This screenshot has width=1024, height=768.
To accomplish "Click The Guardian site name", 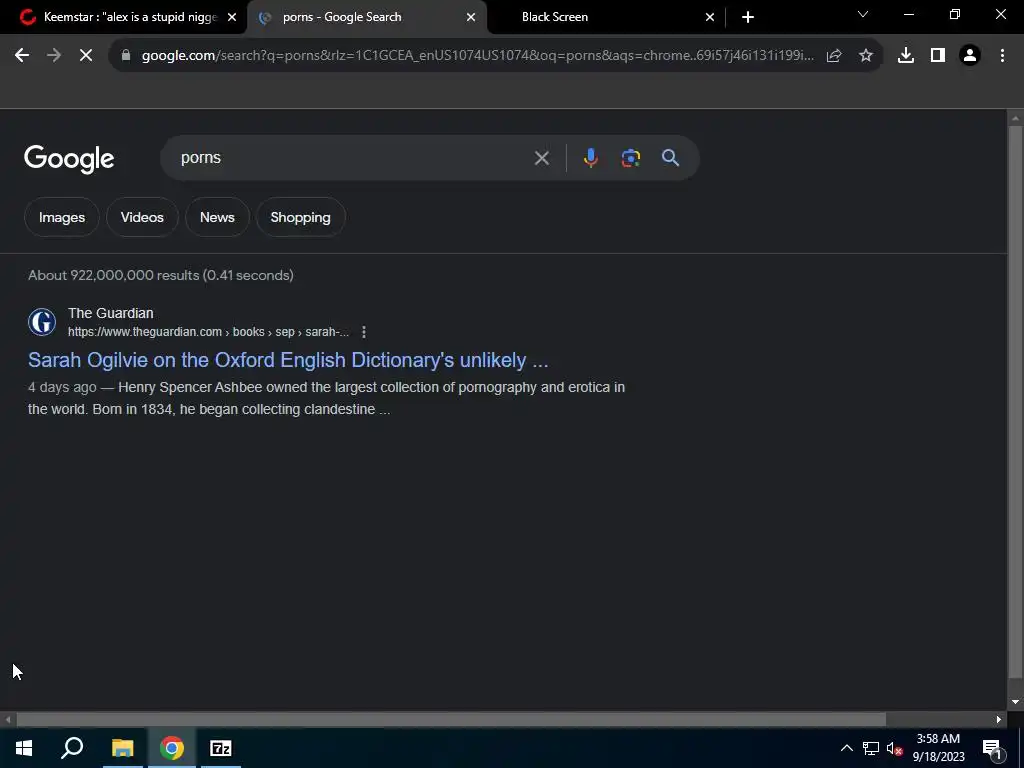I will [110, 313].
